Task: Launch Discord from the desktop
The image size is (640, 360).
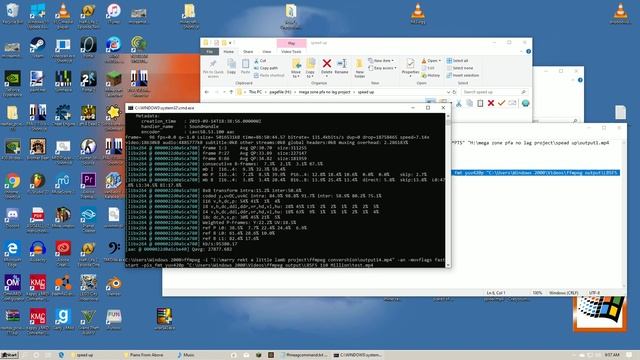Action: pos(13,218)
